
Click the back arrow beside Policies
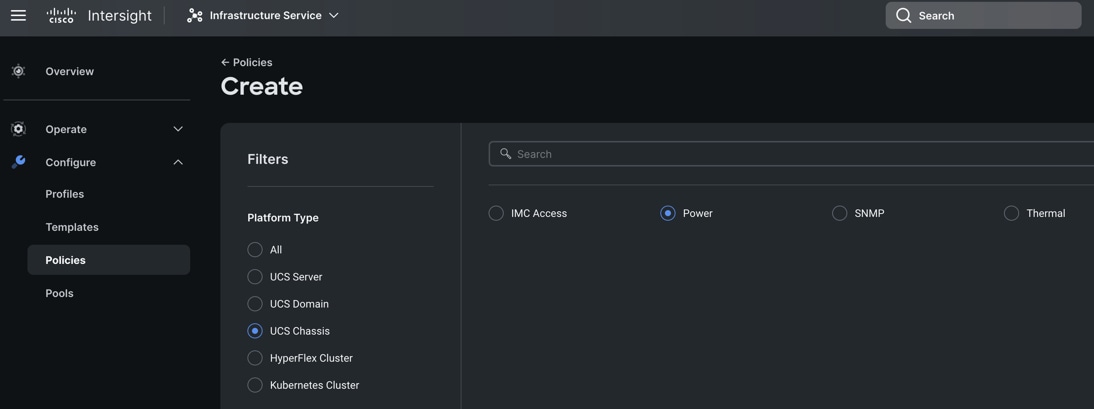pos(225,62)
